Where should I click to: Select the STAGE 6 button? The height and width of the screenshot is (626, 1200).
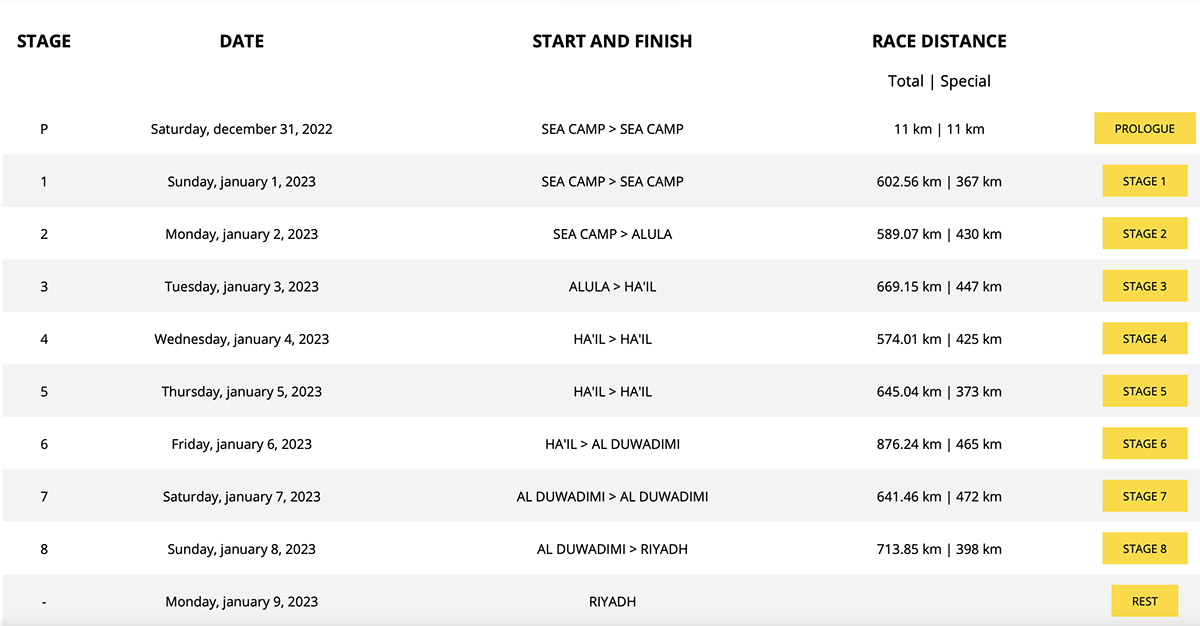(x=1144, y=444)
